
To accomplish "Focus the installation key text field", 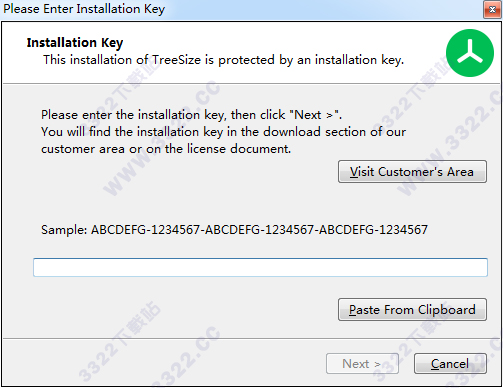I will tap(260, 267).
